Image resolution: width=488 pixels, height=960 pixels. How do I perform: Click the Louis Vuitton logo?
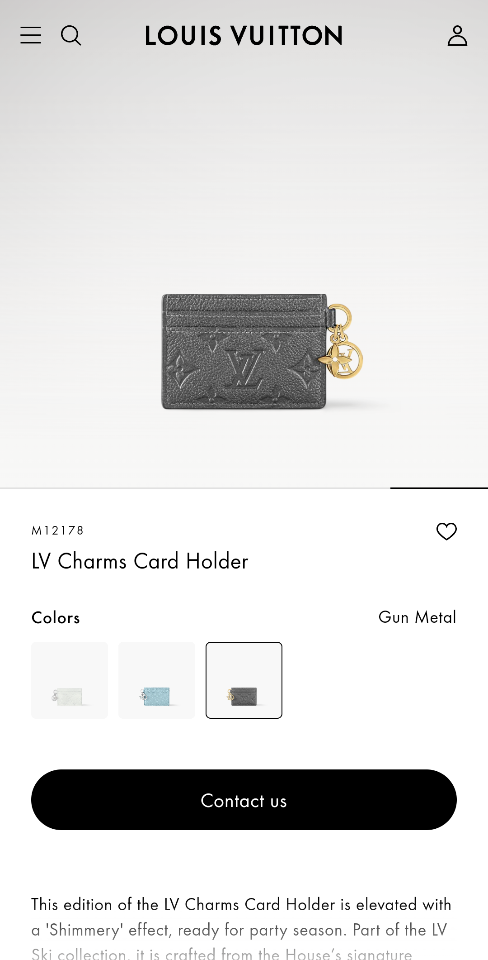tap(244, 36)
